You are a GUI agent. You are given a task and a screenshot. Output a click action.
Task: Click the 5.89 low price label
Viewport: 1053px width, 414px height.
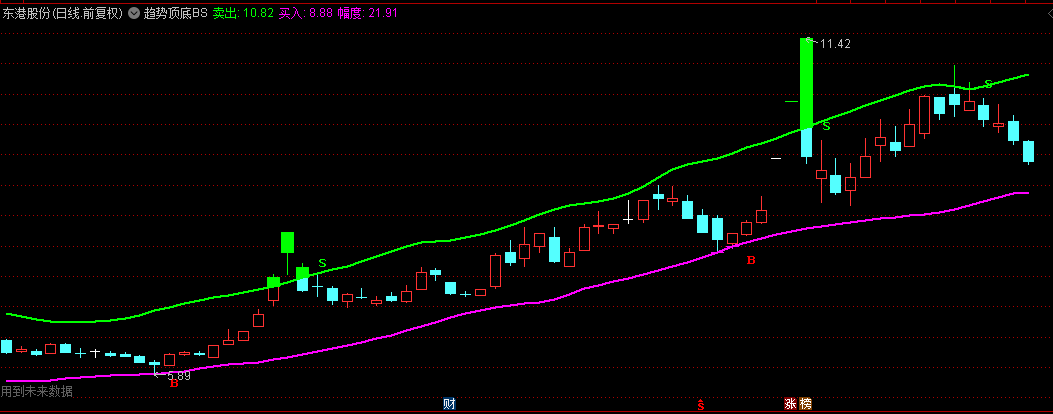pyautogui.click(x=179, y=376)
